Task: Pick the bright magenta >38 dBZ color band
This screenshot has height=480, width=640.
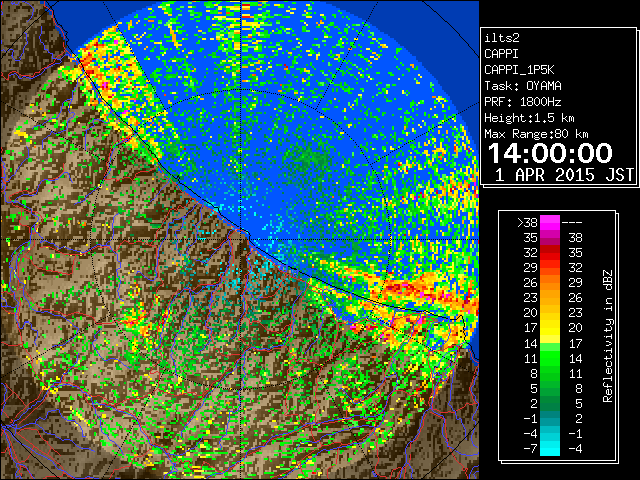Action: pos(550,222)
